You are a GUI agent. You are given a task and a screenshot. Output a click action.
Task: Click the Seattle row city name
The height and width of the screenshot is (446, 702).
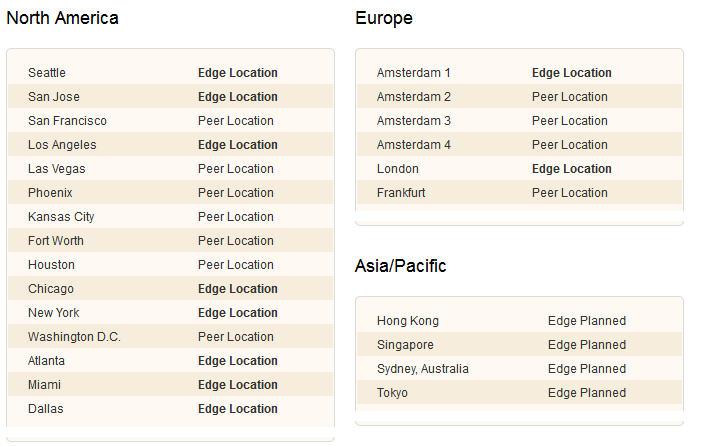[47, 73]
